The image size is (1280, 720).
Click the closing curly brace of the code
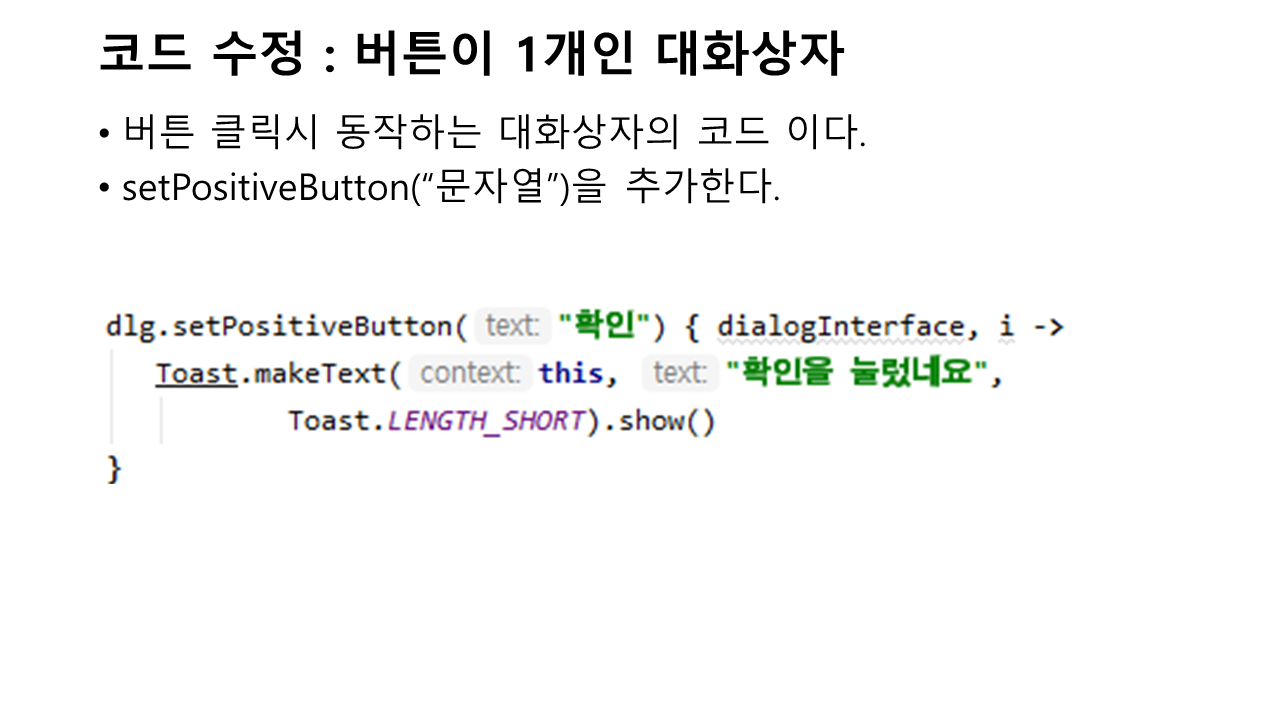114,468
